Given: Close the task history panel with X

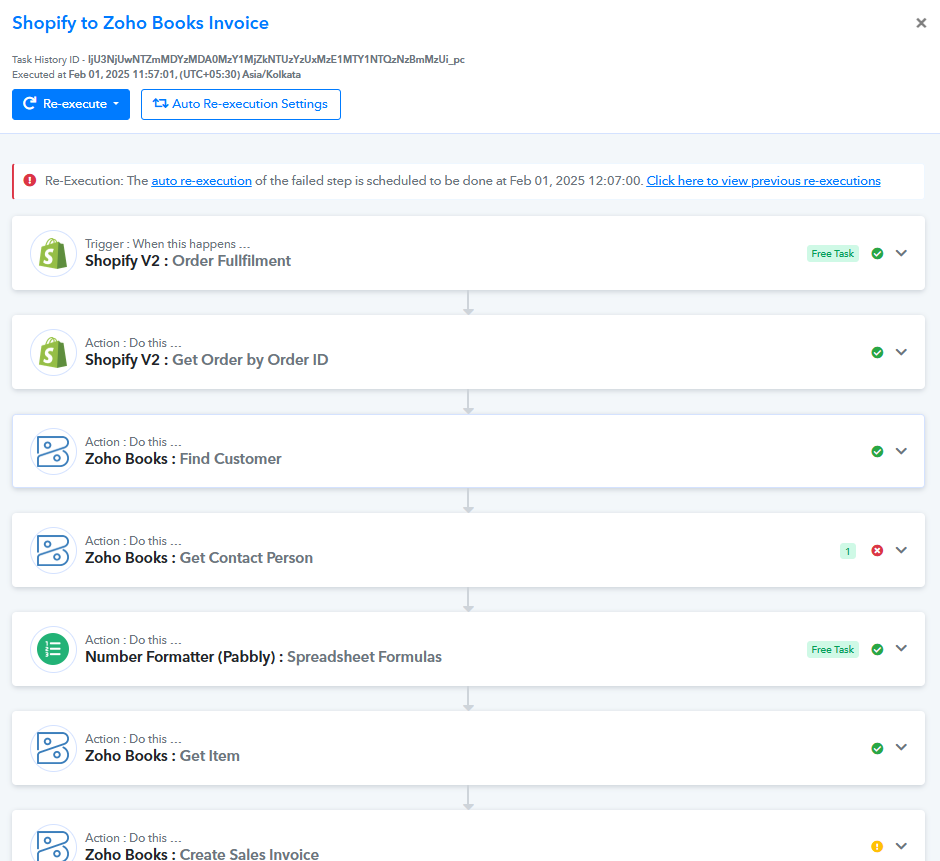Looking at the screenshot, I should click(921, 23).
